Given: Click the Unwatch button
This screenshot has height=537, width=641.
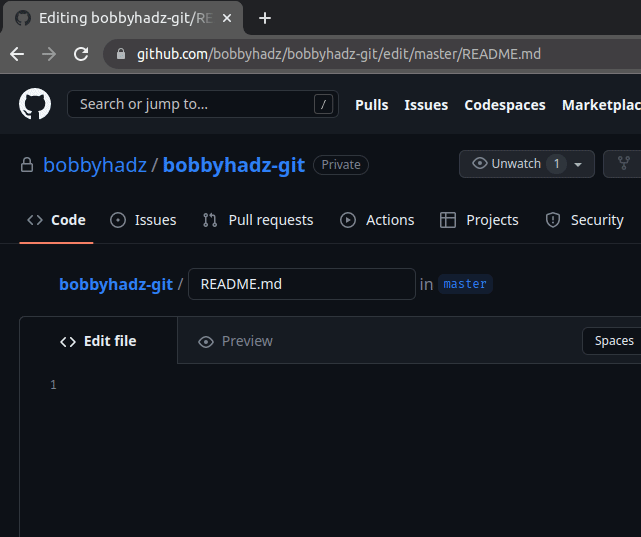Looking at the screenshot, I should click(x=527, y=164).
